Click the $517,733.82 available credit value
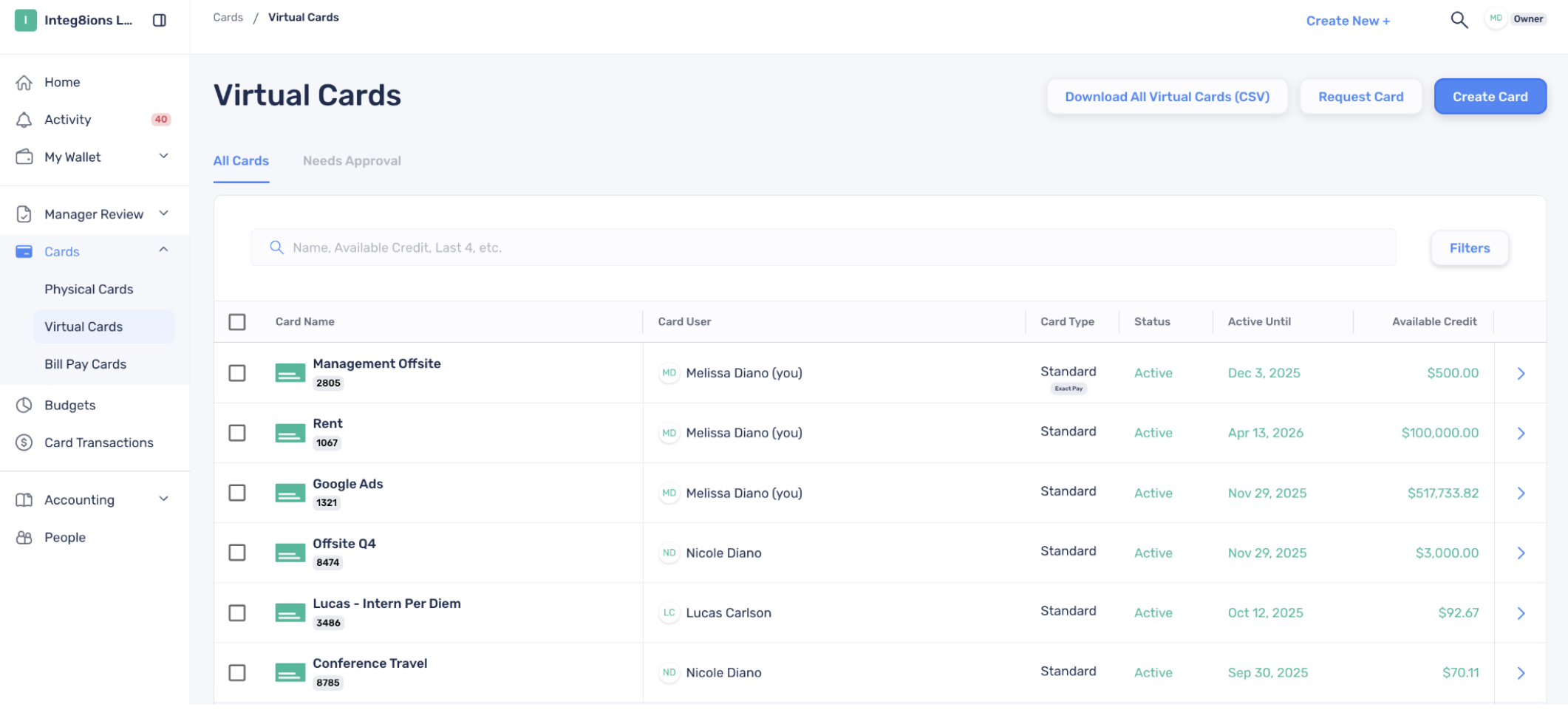The image size is (1568, 721). point(1442,493)
